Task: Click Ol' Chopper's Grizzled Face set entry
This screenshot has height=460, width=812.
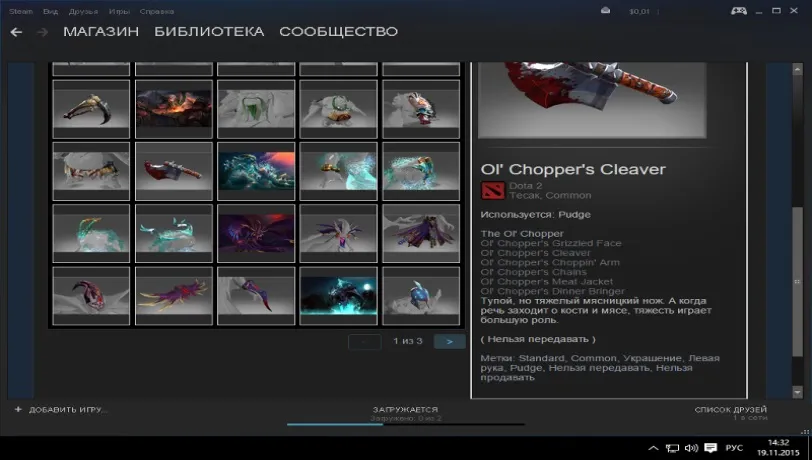Action: pos(551,243)
